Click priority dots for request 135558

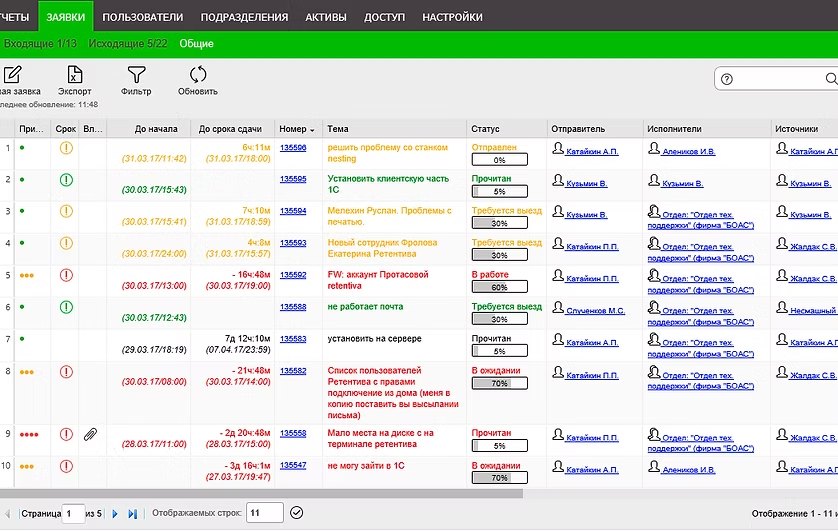[x=29, y=434]
